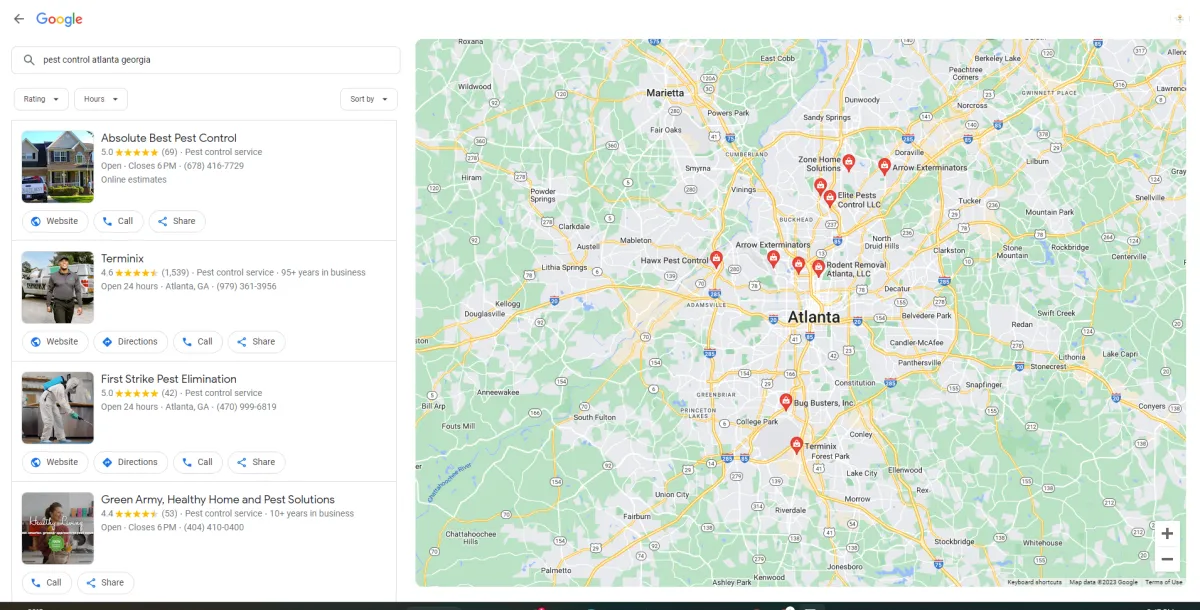Viewport: 1200px width, 610px height.
Task: Click the 'Fairburn' label on the map
Action: point(637,517)
